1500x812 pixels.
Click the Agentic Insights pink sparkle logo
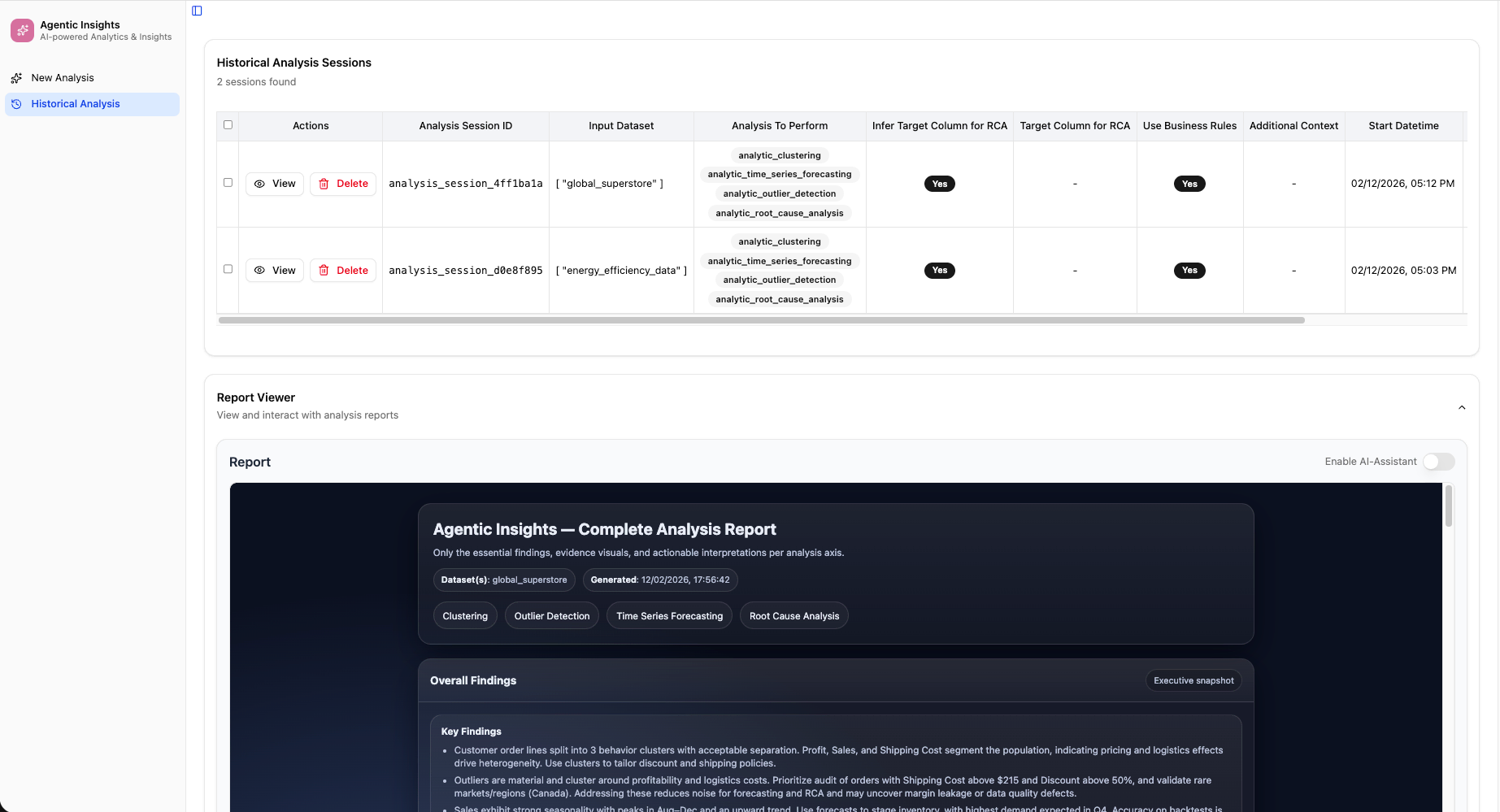point(21,30)
